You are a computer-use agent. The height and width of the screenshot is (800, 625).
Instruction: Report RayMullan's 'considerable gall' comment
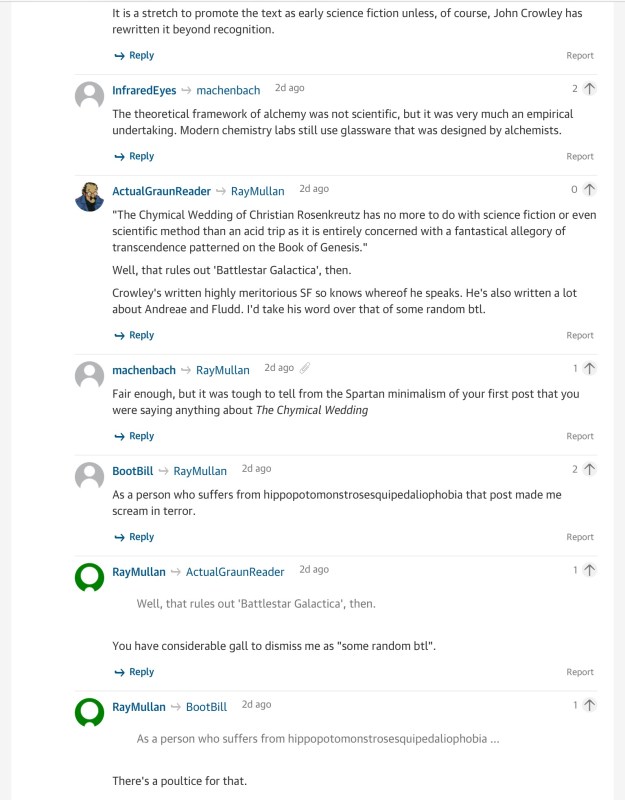click(x=580, y=672)
